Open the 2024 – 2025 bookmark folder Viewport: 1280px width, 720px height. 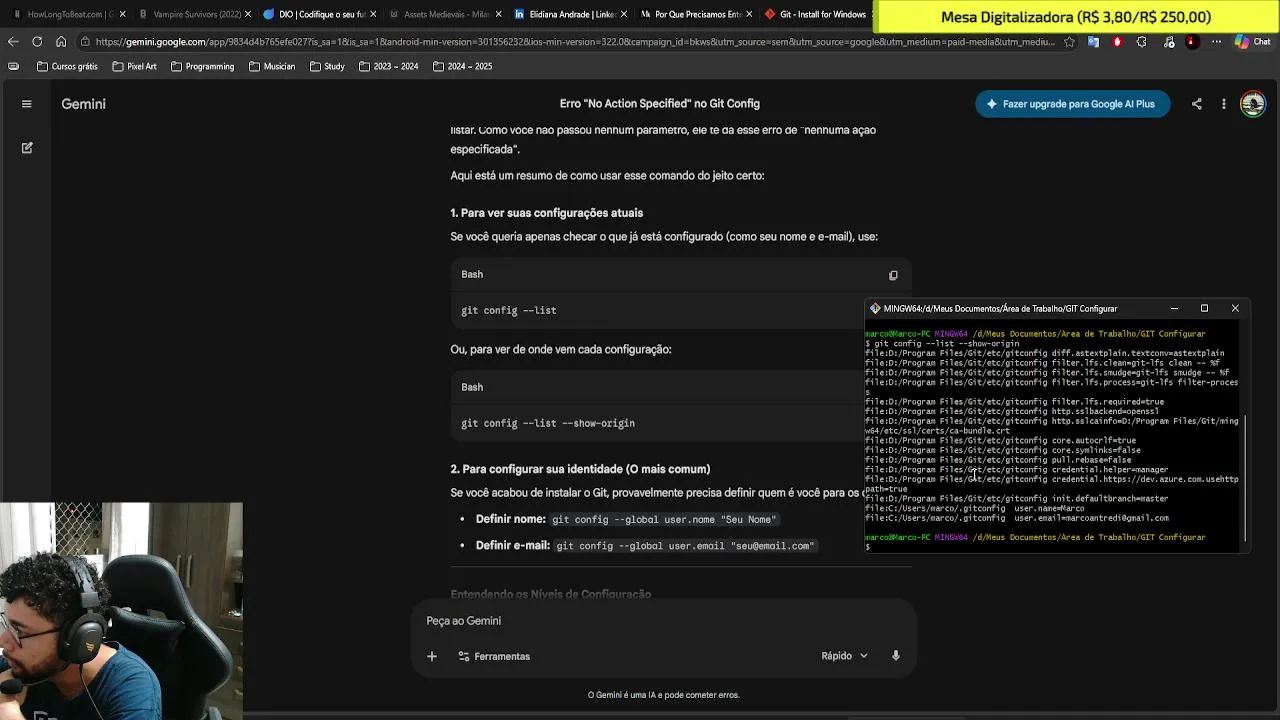462,66
